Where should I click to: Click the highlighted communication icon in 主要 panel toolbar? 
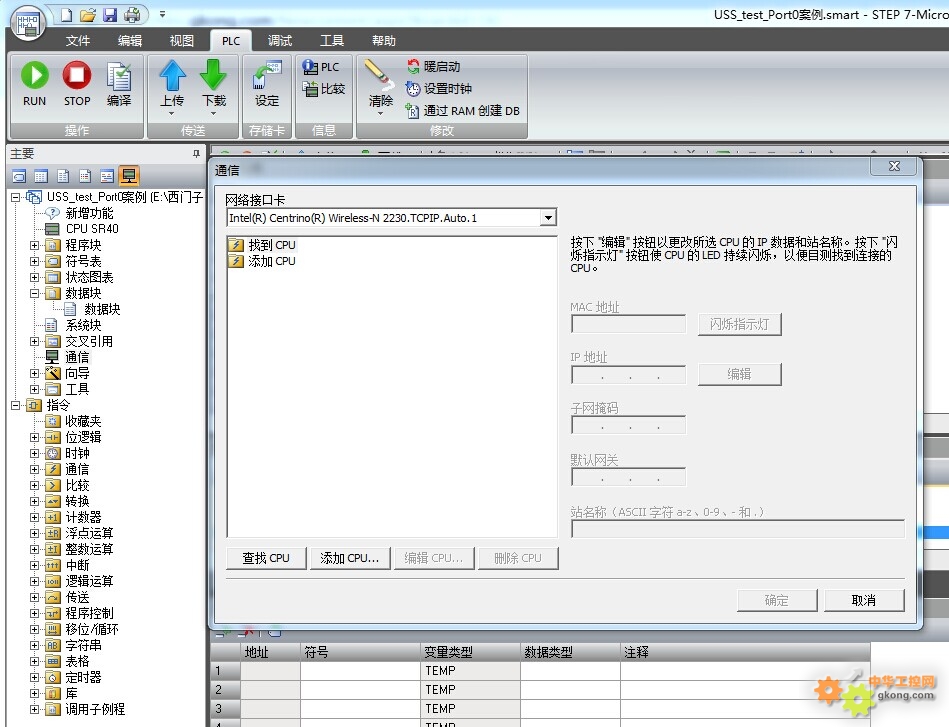pyautogui.click(x=129, y=176)
